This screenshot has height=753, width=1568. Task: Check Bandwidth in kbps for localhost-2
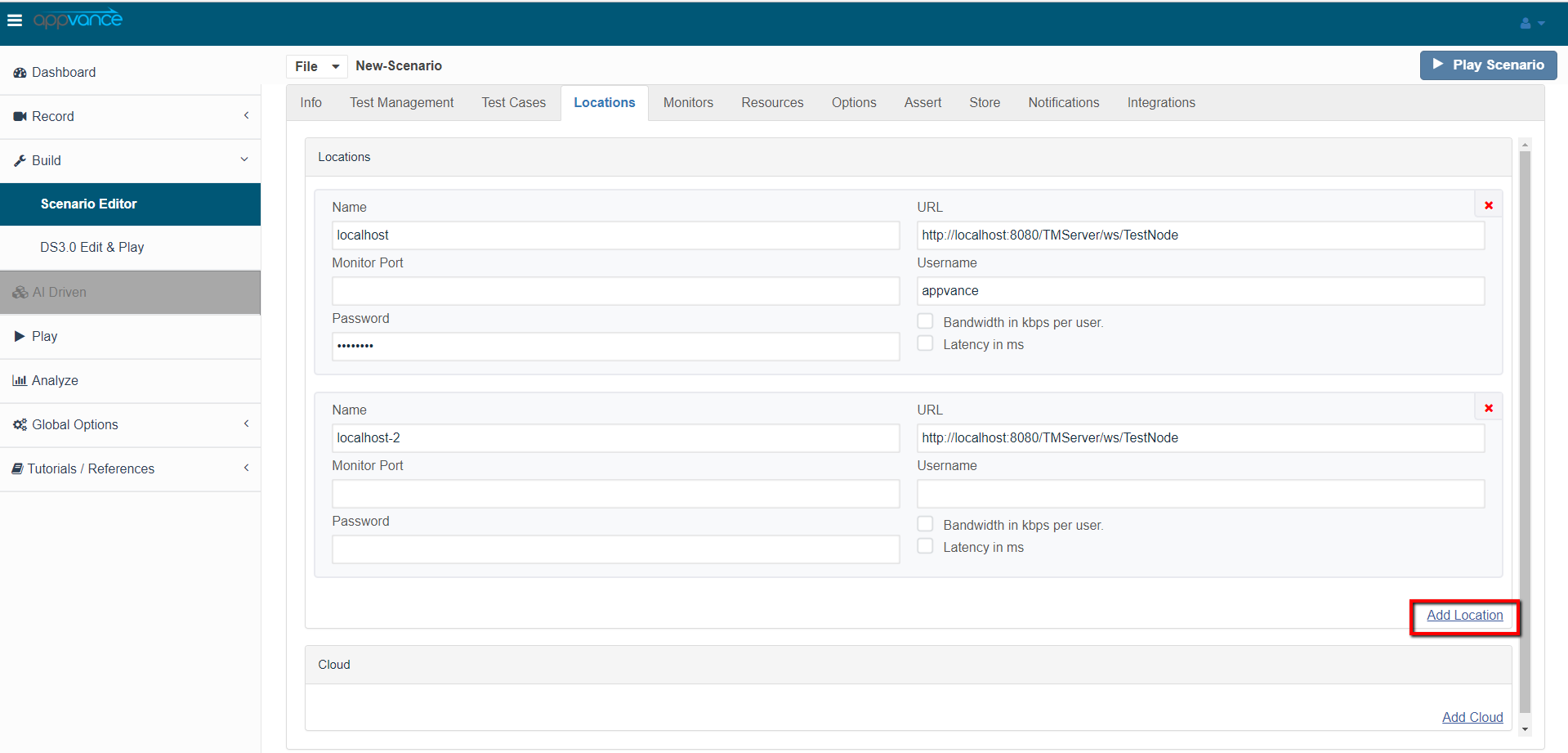tap(925, 524)
